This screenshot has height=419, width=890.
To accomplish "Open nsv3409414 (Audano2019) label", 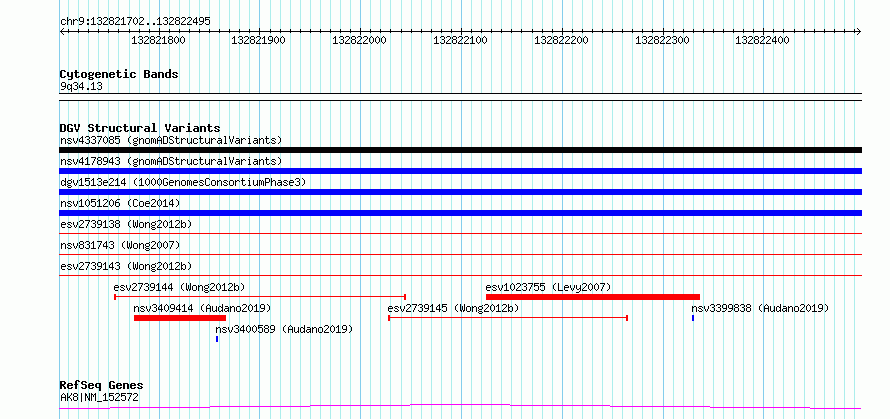I will (202, 308).
